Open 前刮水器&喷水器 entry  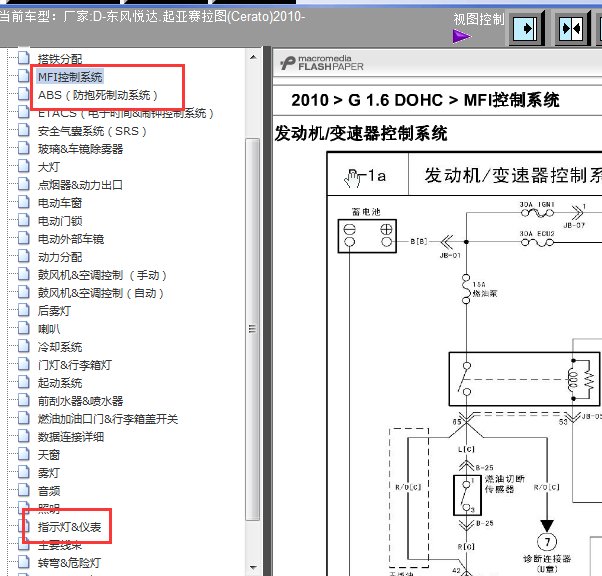80,401
